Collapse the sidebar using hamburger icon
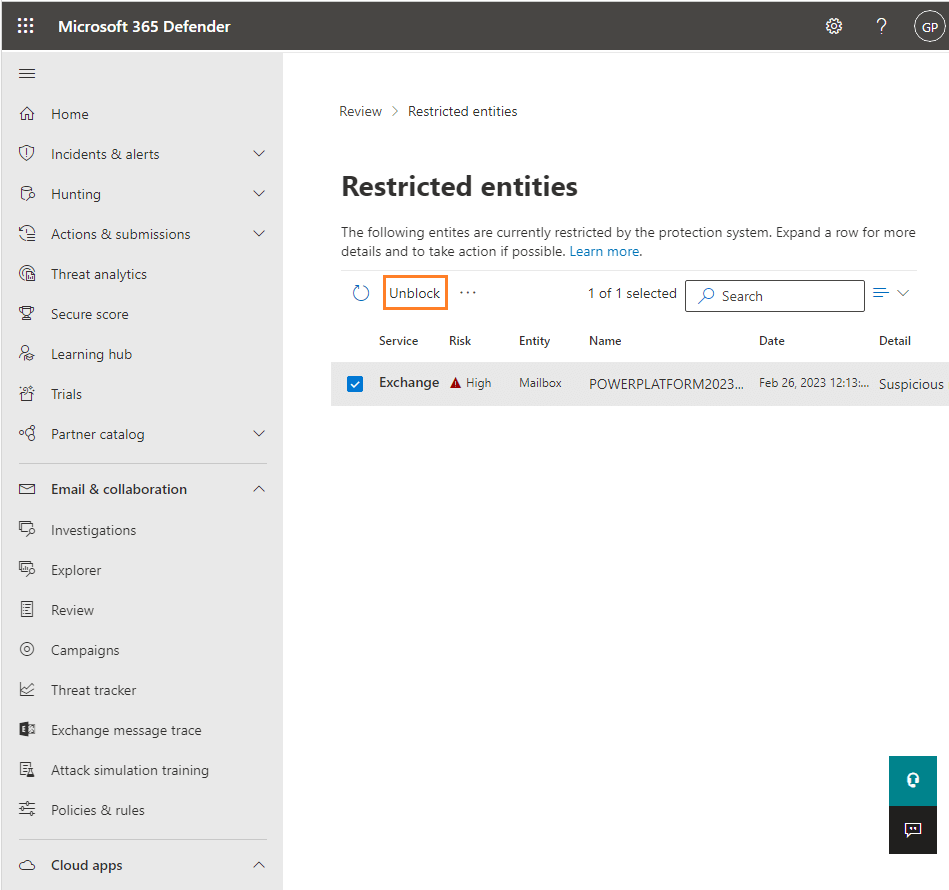 coord(27,74)
